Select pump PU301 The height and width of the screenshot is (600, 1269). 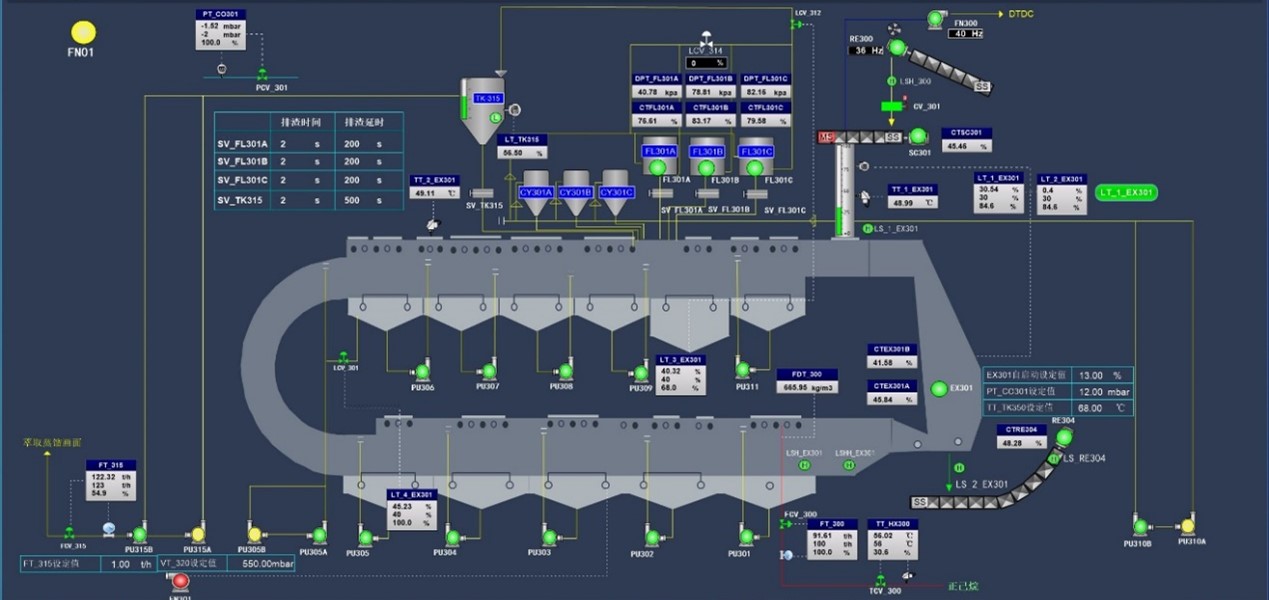point(745,537)
